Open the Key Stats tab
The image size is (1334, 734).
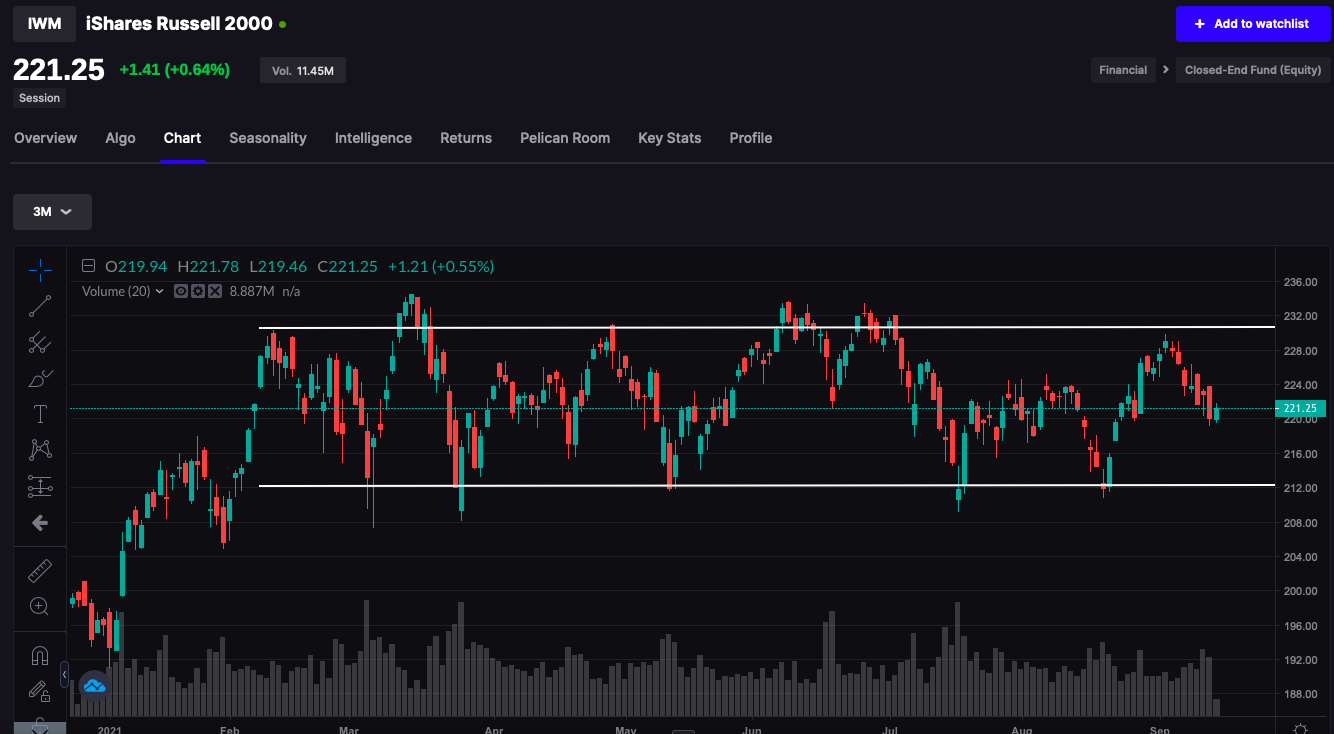tap(670, 138)
